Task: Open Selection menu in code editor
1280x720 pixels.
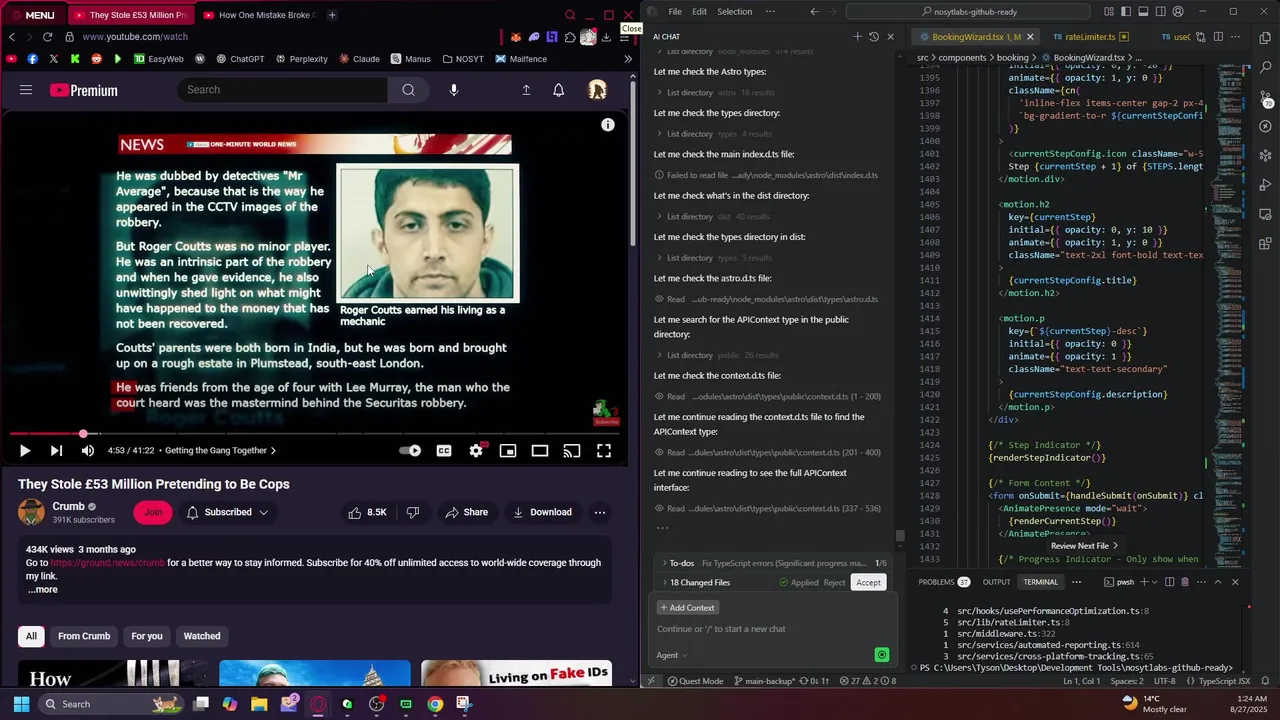Action: tap(734, 12)
